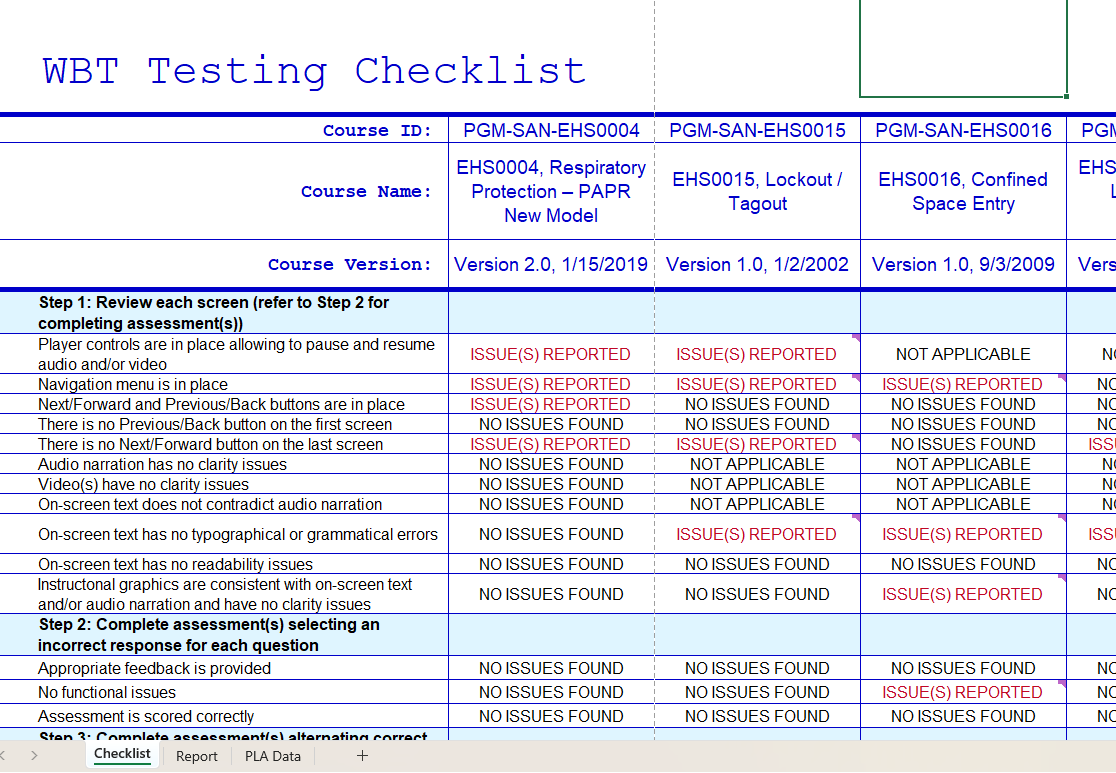The width and height of the screenshot is (1116, 773).
Task: Select no Previous/Back button on first screen label
Action: click(223, 424)
